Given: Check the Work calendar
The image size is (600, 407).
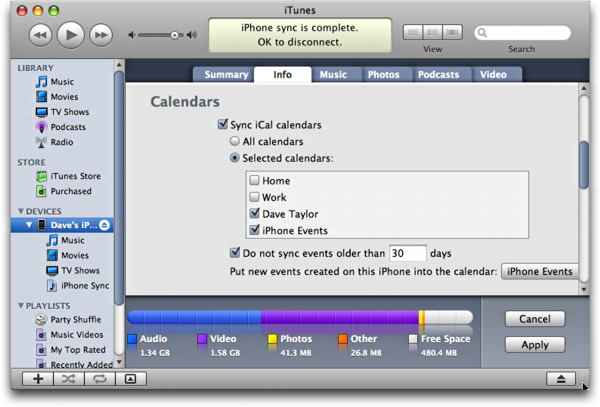Looking at the screenshot, I should pyautogui.click(x=254, y=197).
